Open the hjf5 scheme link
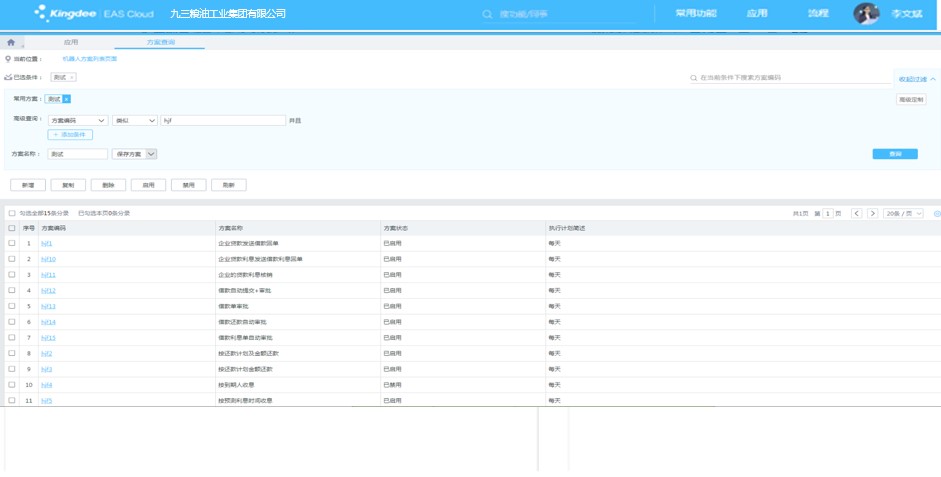 click(x=47, y=400)
